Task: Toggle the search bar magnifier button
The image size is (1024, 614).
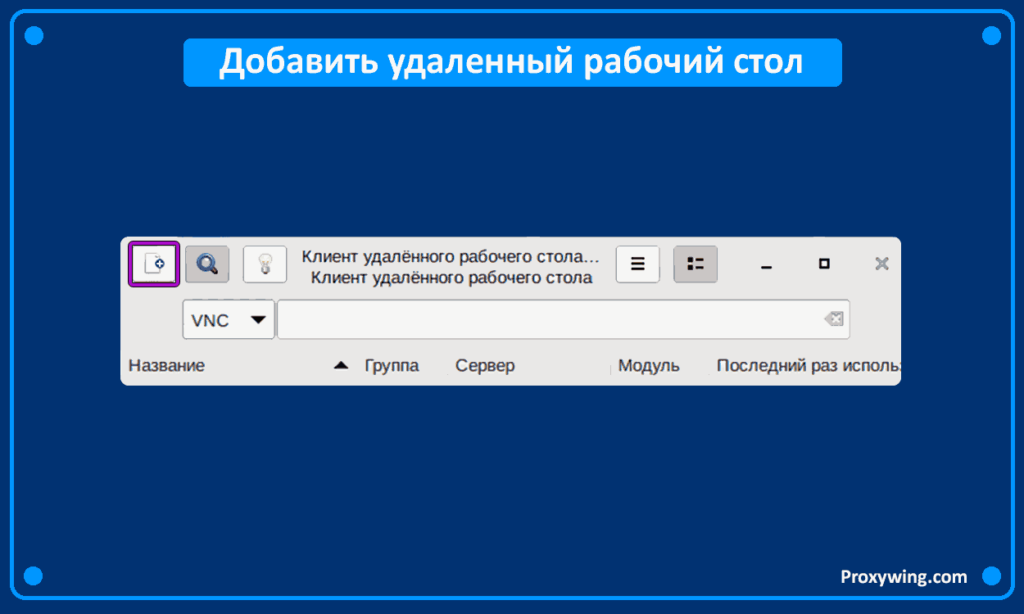Action: pos(207,264)
